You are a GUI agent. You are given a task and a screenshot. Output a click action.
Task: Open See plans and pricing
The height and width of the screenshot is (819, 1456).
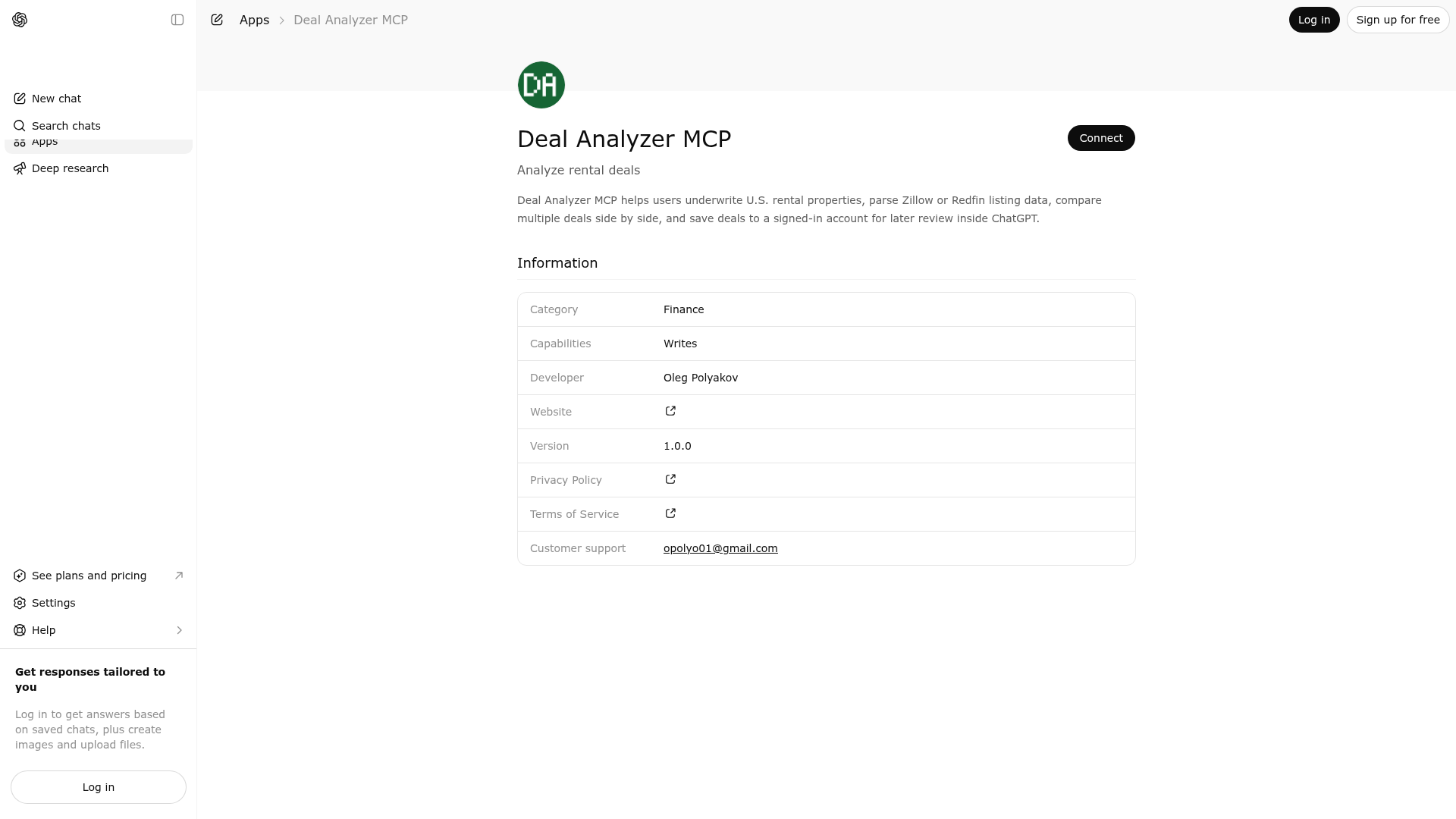click(x=99, y=576)
